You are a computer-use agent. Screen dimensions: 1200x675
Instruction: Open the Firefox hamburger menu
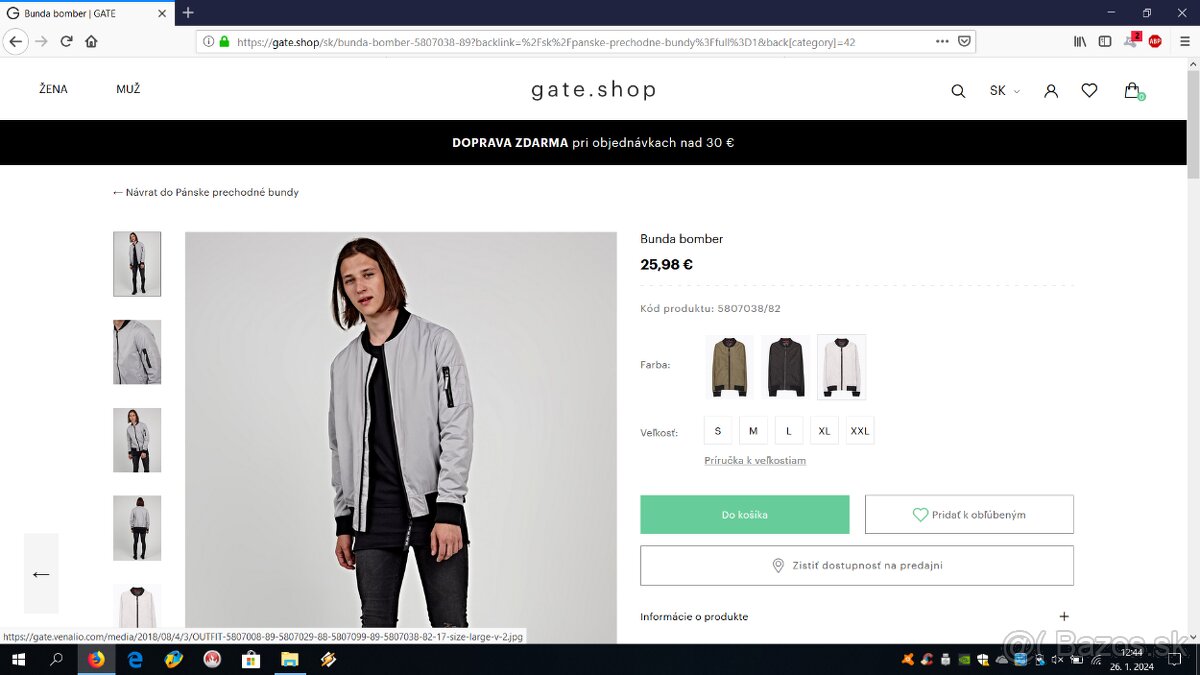tap(1185, 41)
